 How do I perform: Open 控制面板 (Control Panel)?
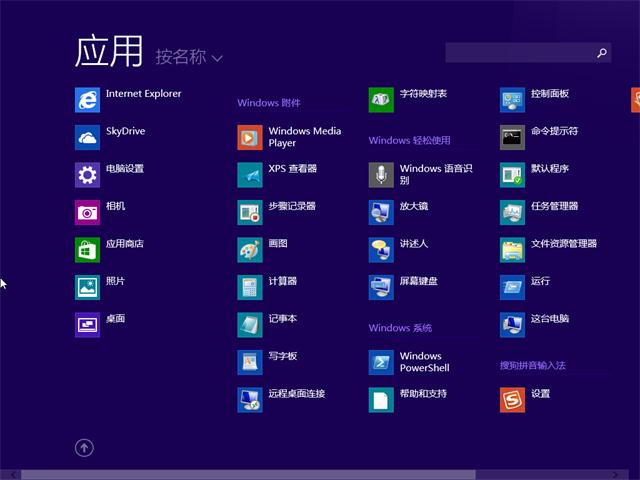pyautogui.click(x=512, y=100)
